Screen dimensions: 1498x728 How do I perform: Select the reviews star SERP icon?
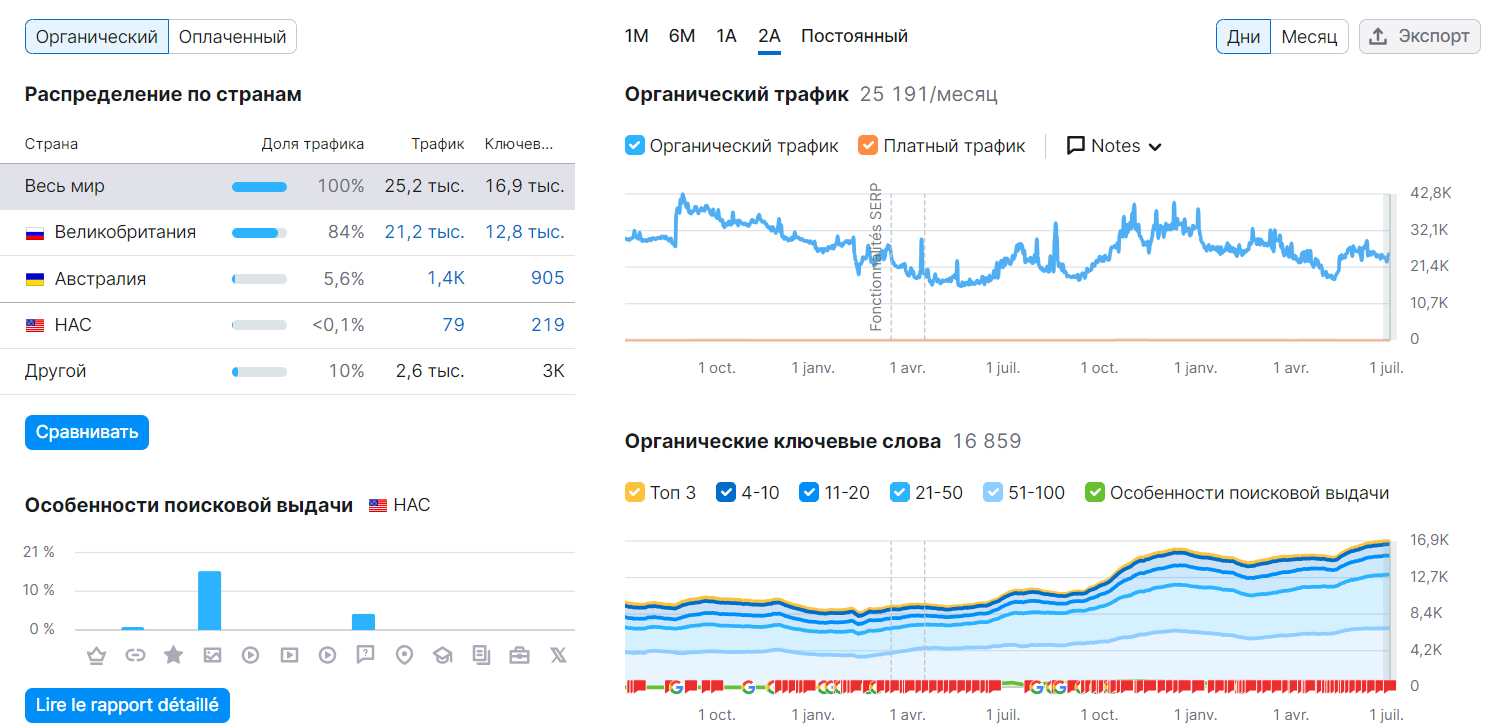173,655
